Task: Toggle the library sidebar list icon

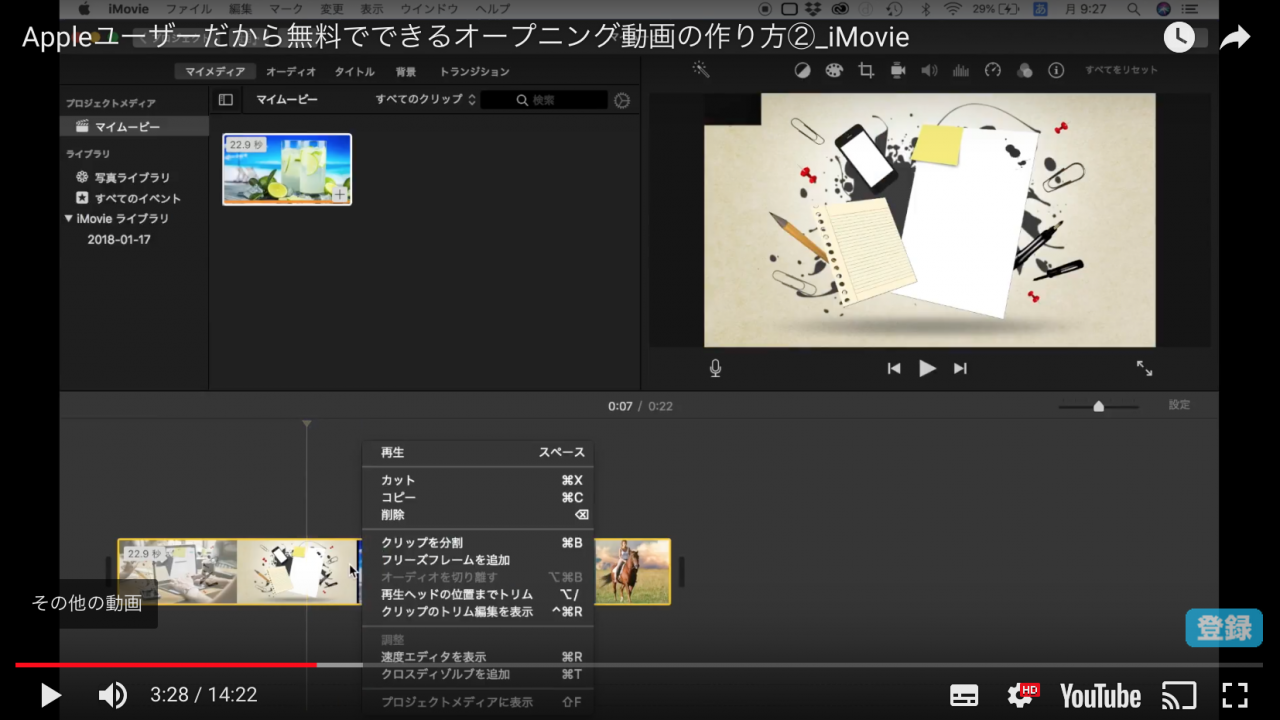Action: pyautogui.click(x=226, y=100)
